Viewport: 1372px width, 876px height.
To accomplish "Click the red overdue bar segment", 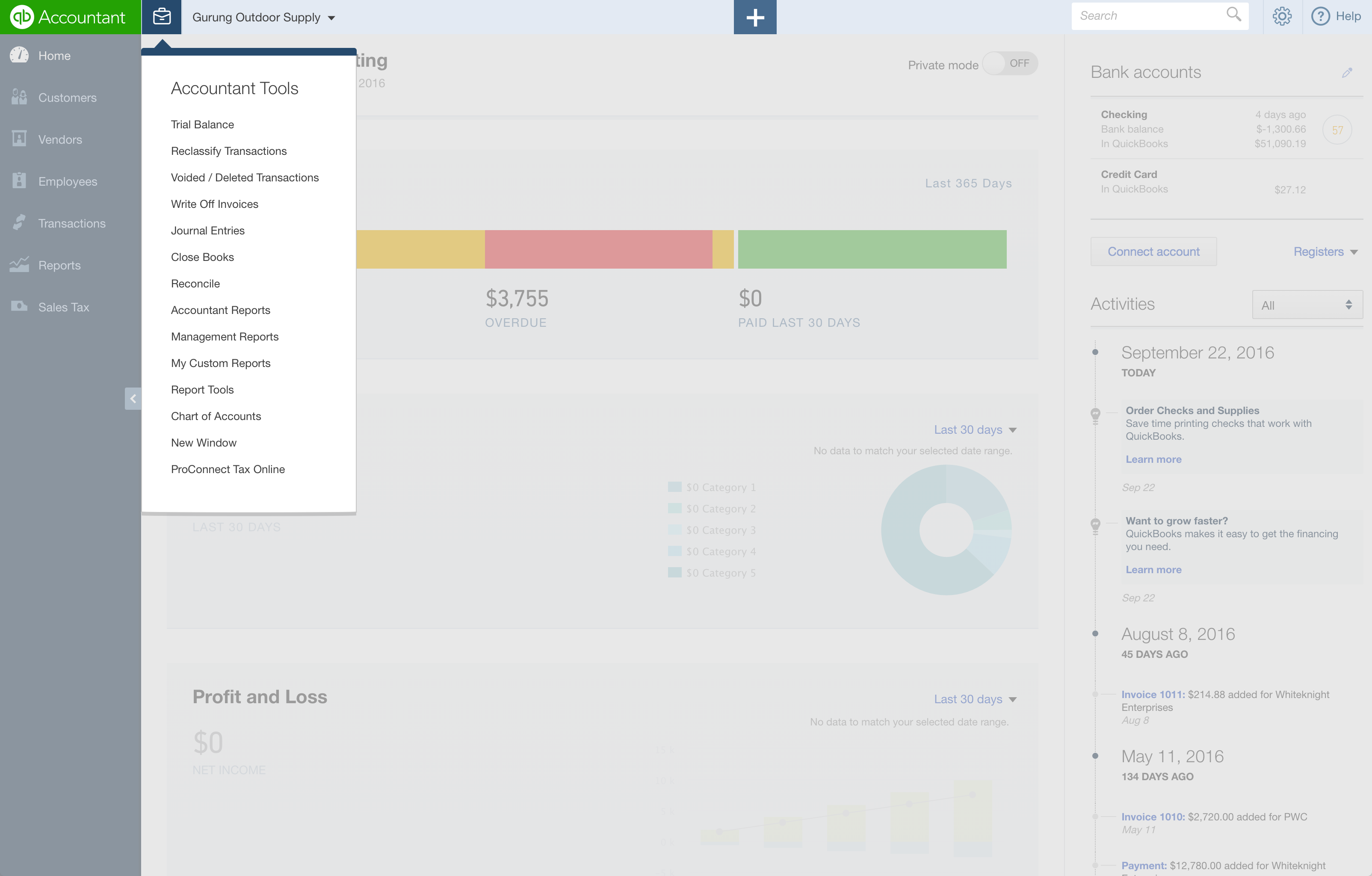I will [598, 250].
